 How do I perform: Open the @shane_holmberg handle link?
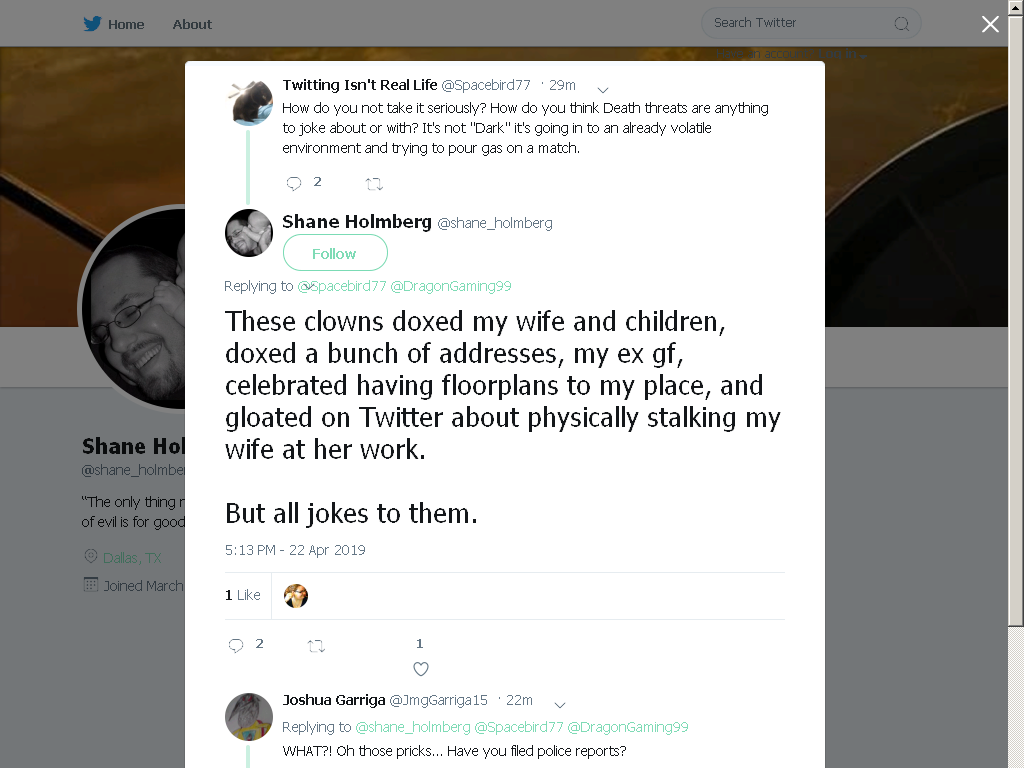pyautogui.click(x=494, y=223)
